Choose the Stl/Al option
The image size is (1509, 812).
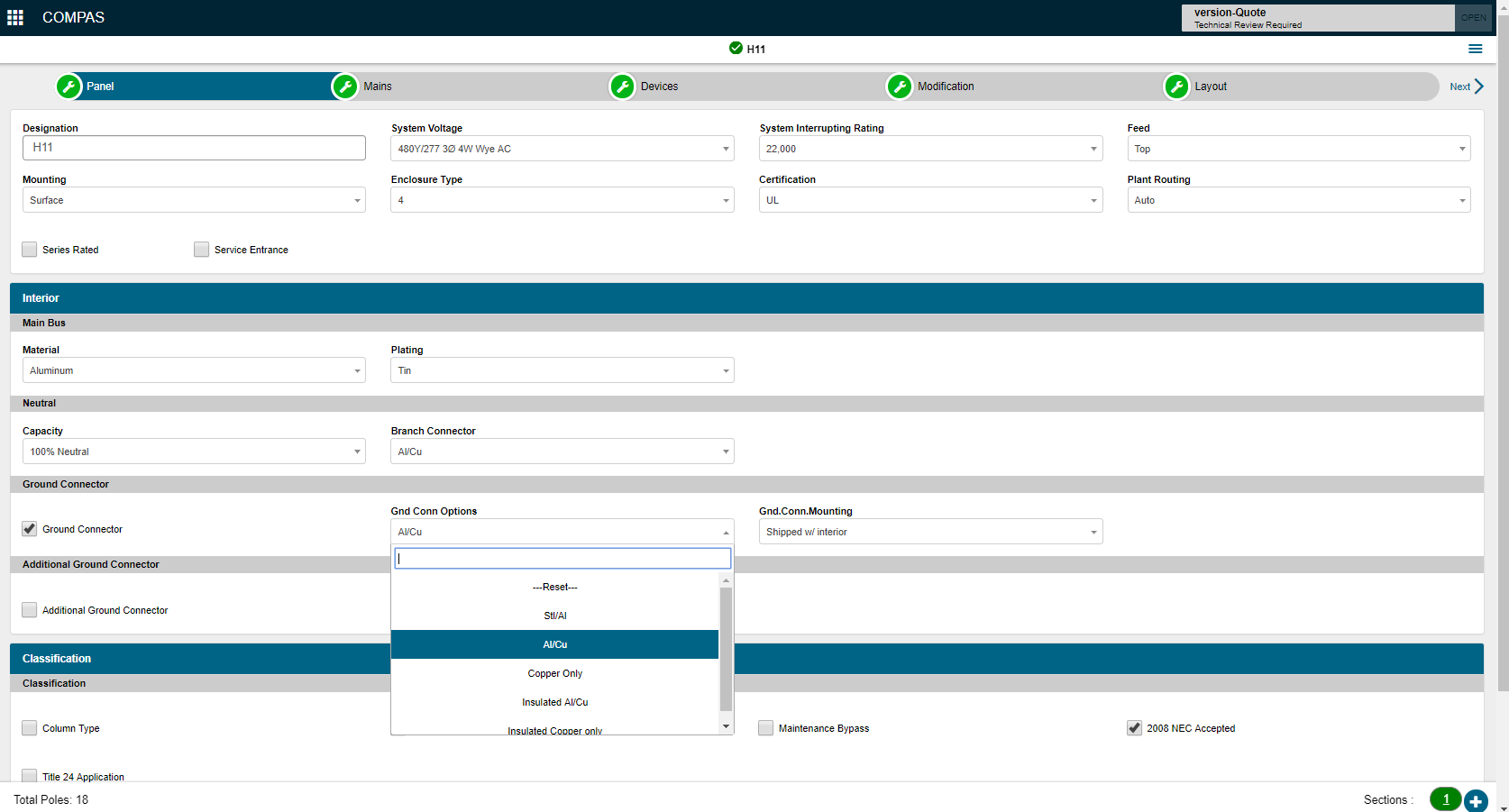(554, 616)
